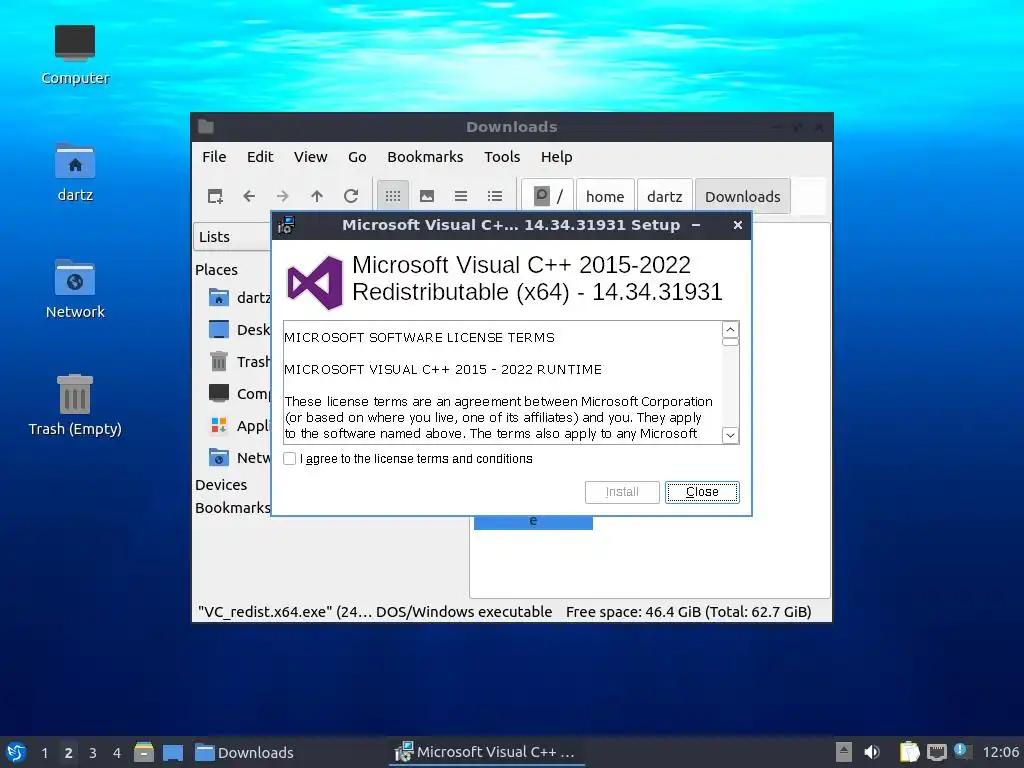Switch to workspace 3
The height and width of the screenshot is (768, 1024).
93,753
